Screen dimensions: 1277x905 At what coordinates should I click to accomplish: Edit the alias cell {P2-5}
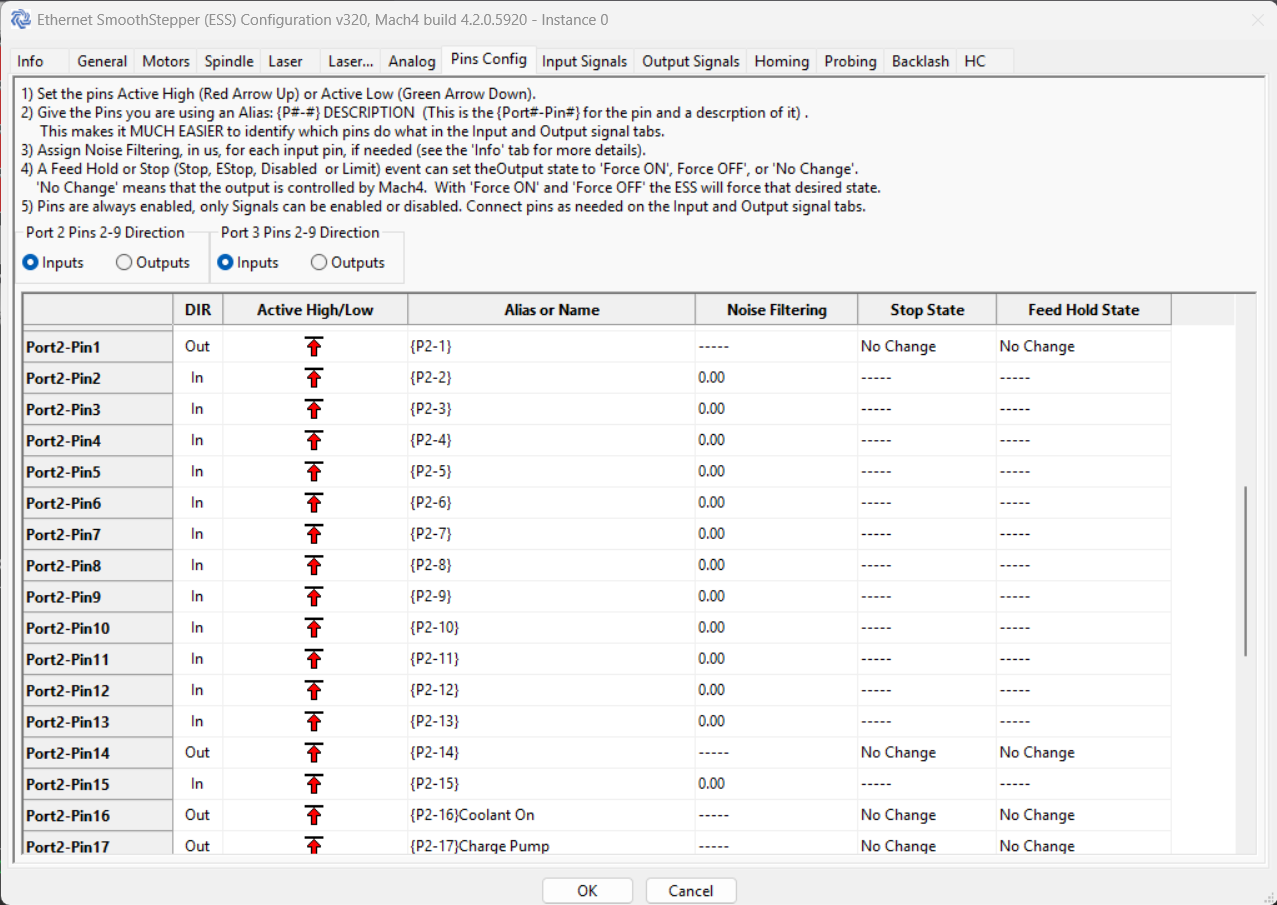pos(551,471)
